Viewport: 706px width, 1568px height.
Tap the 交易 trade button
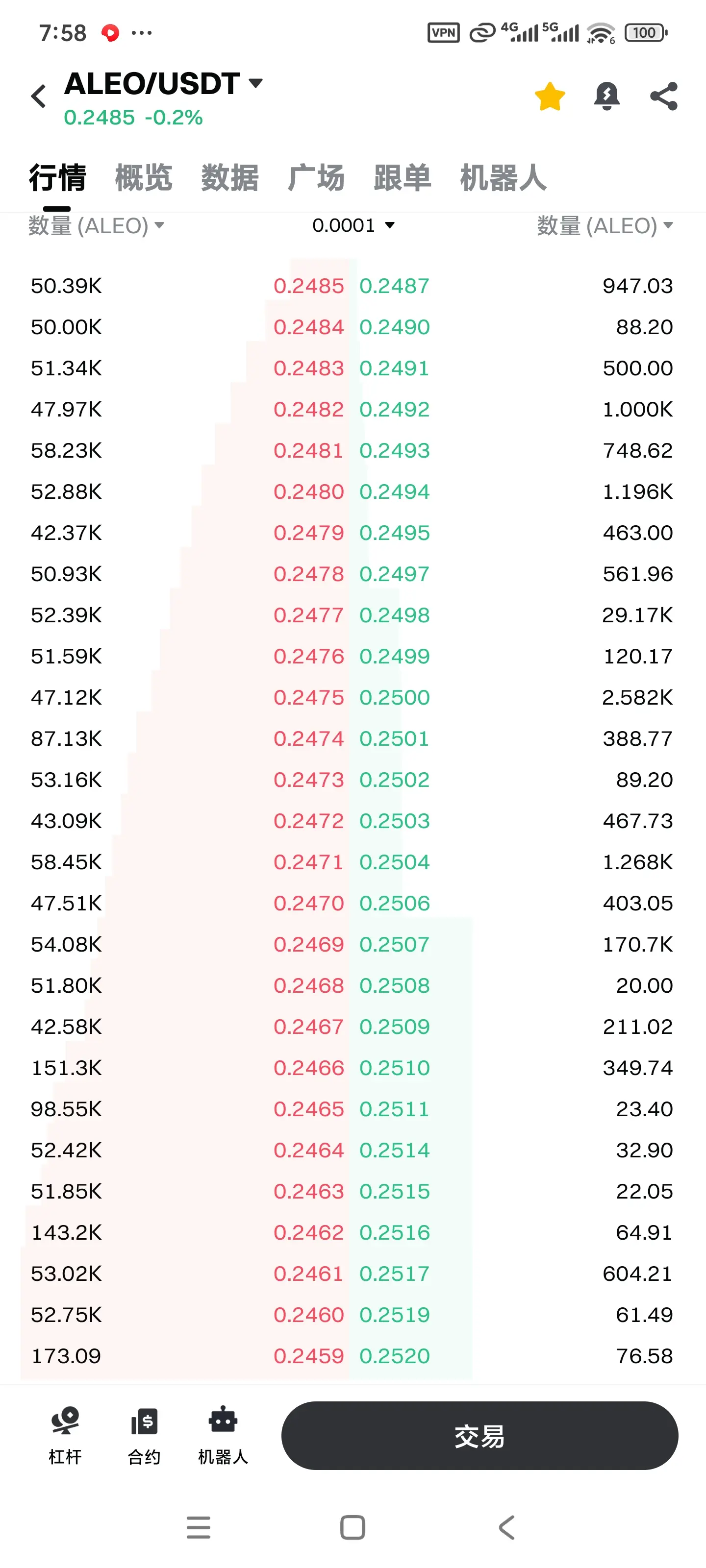pos(479,1435)
